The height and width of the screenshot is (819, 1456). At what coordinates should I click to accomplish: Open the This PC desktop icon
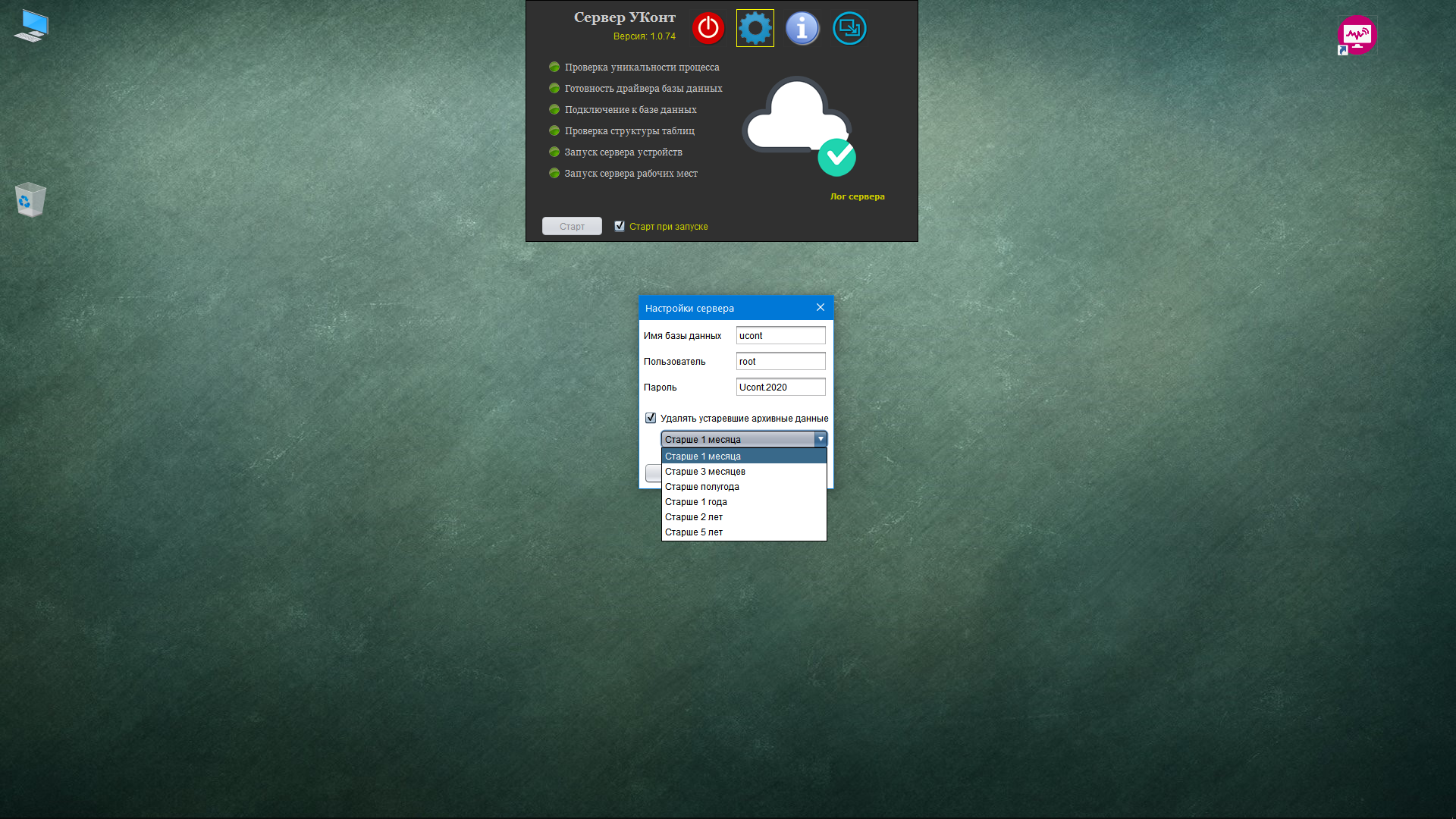coord(31,26)
